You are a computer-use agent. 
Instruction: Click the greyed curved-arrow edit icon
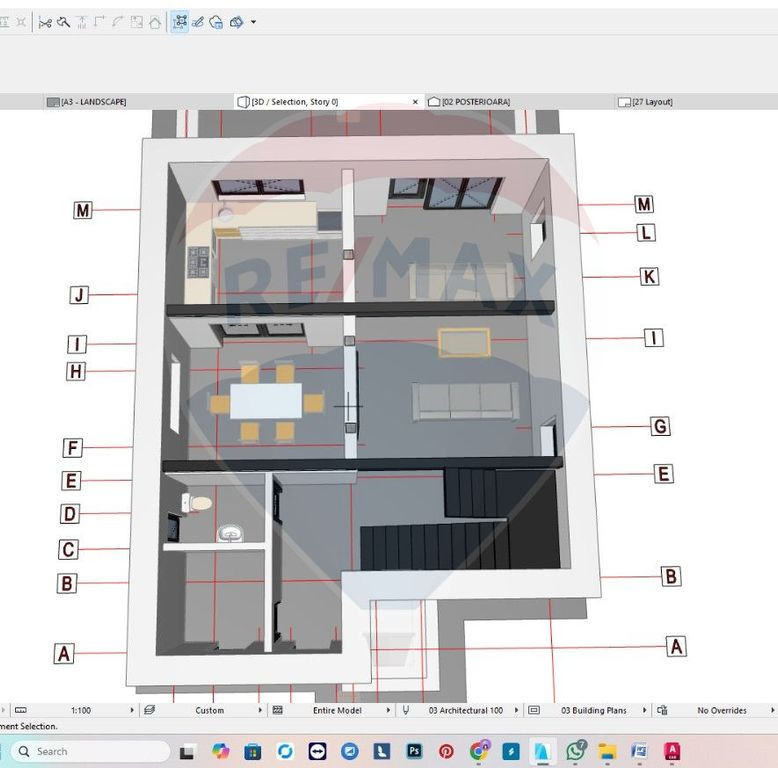tap(118, 22)
